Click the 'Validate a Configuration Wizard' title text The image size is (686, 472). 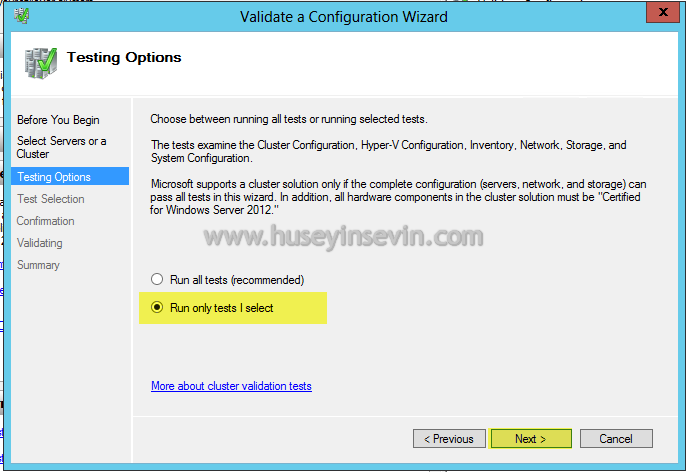[343, 17]
